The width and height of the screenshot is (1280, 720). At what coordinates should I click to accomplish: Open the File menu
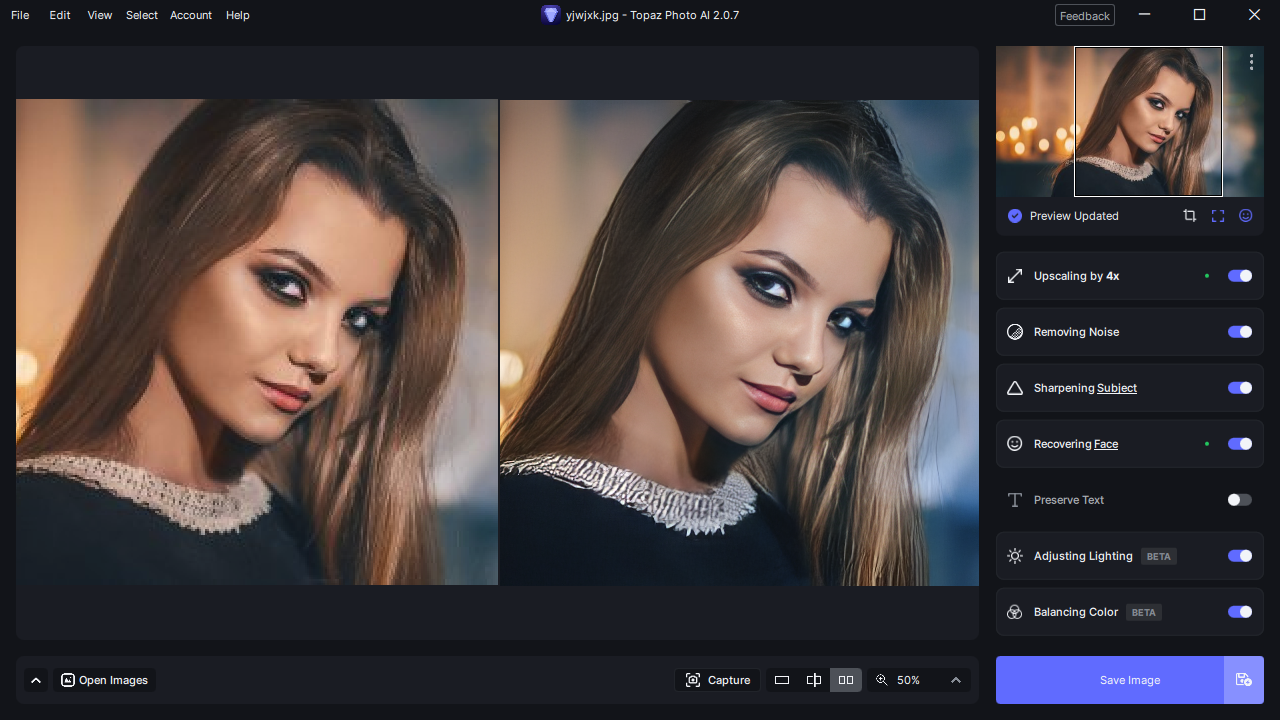click(20, 15)
